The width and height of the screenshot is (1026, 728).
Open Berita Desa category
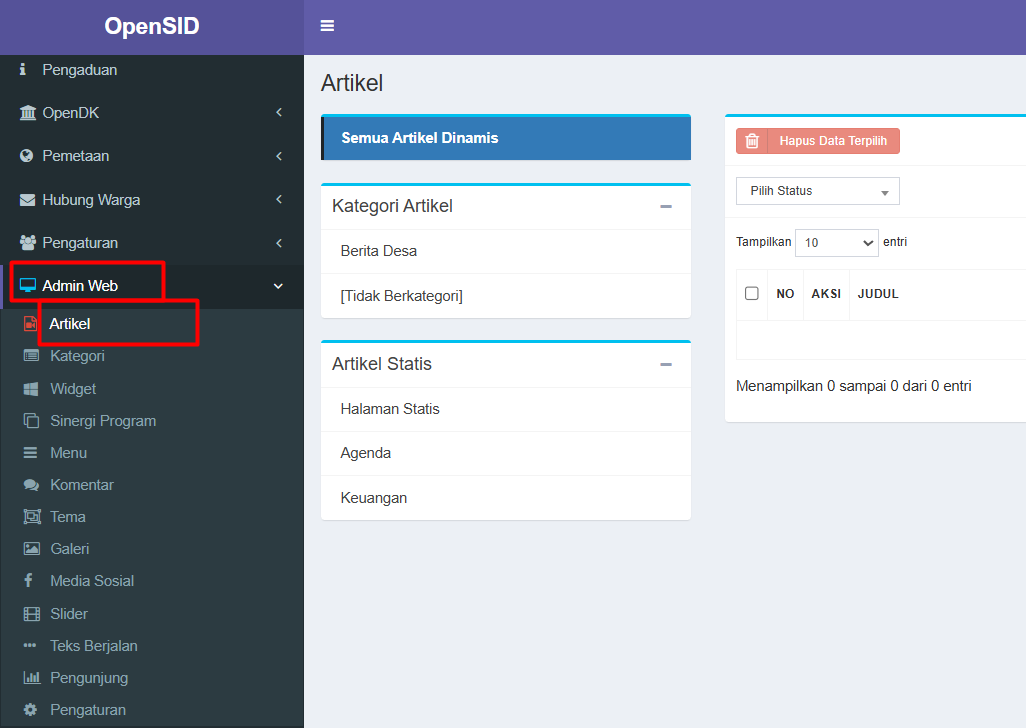(506, 251)
